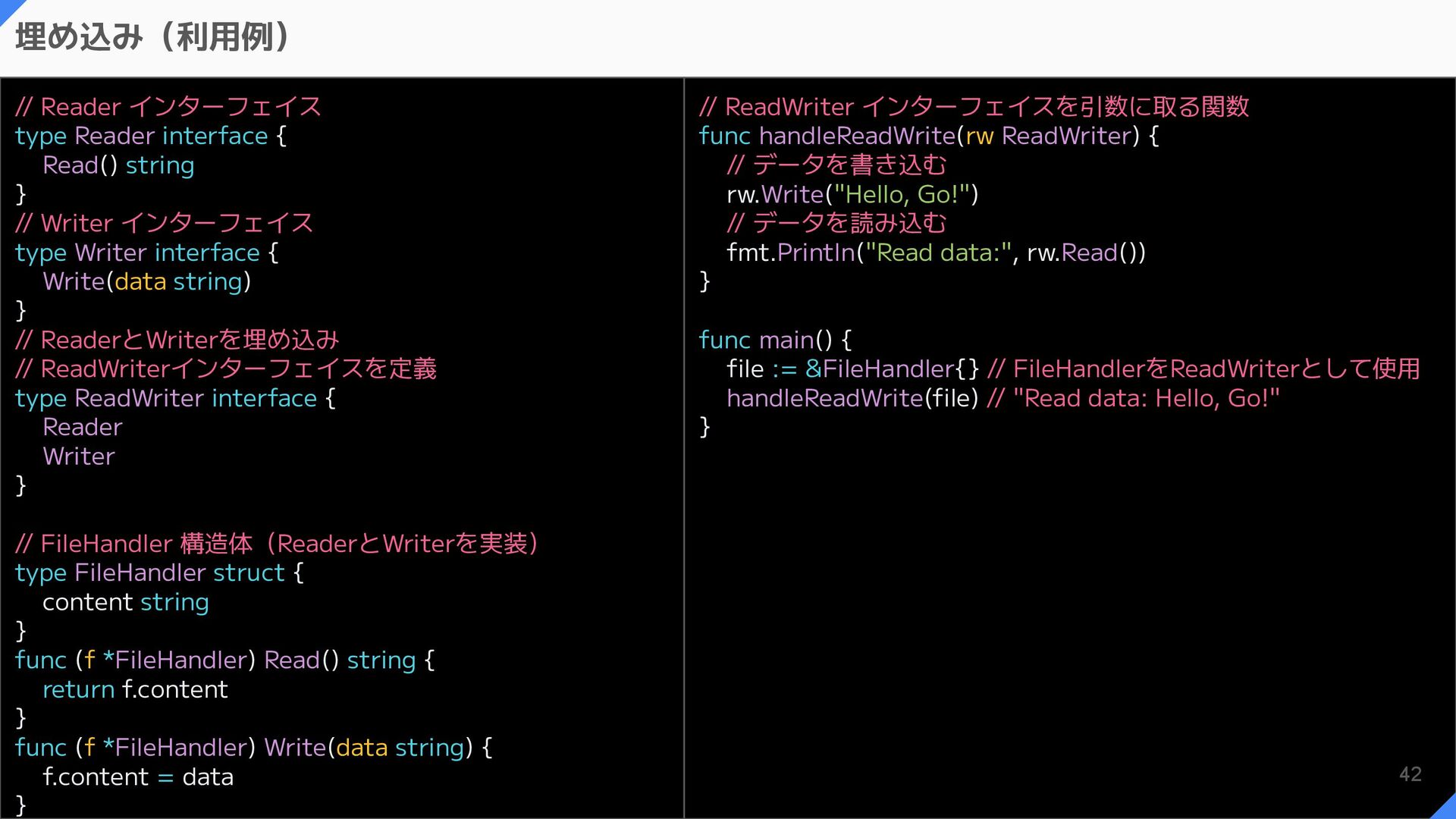Click the comment "// ReadWriterインターフェイスを定義"
This screenshot has height=819, width=1456.
(x=226, y=369)
